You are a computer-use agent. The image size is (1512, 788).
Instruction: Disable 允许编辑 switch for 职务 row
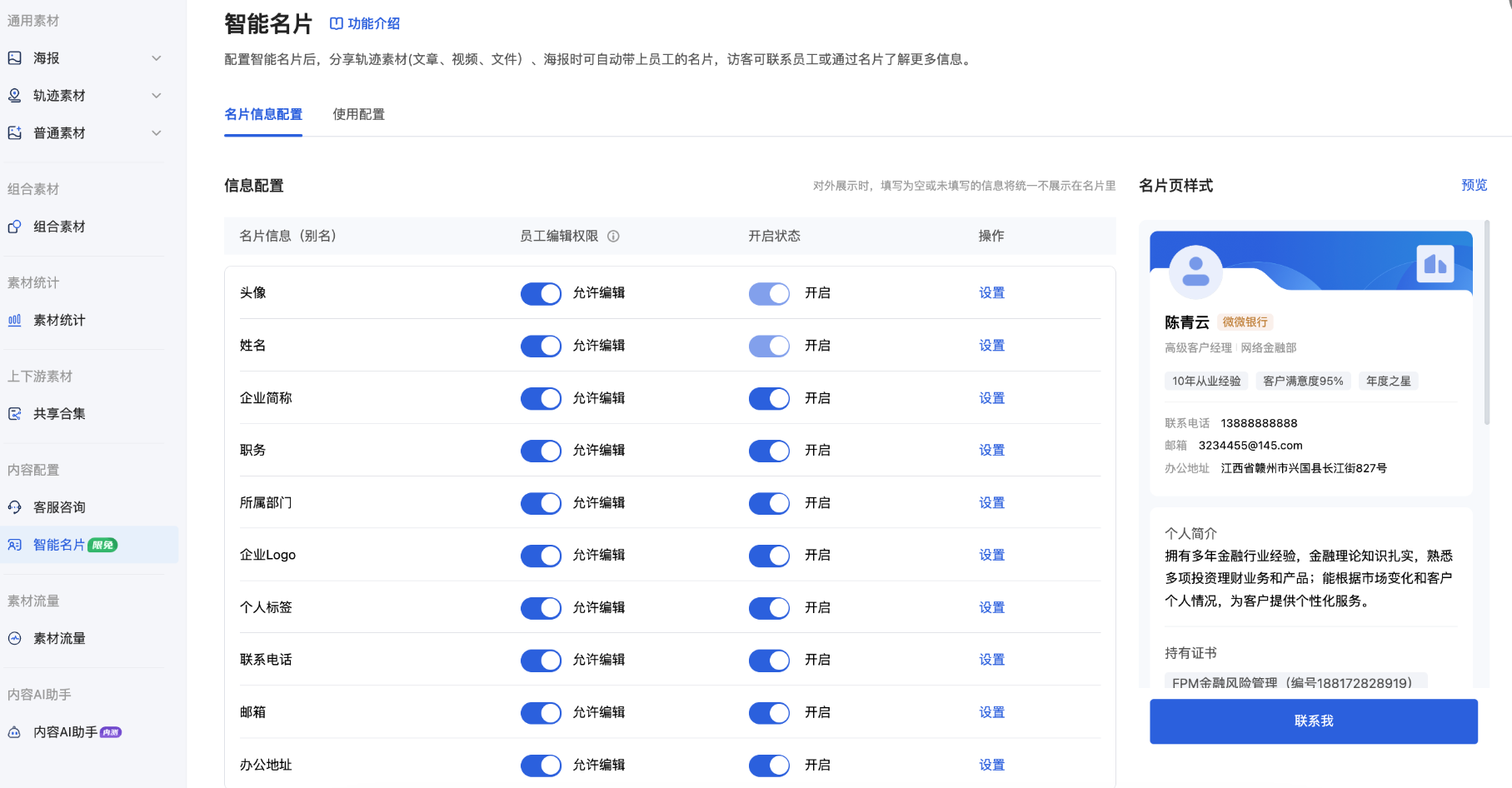[x=541, y=451]
